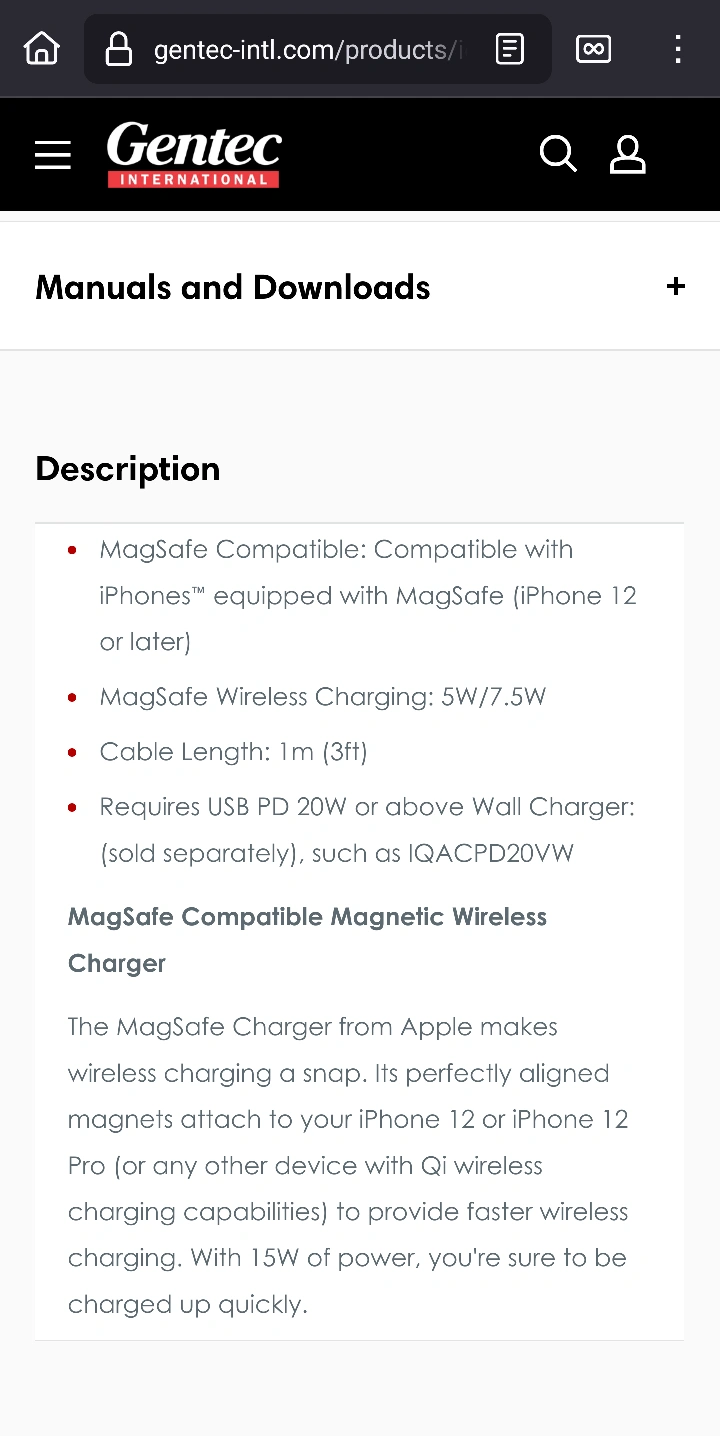The width and height of the screenshot is (720, 1436).
Task: Open the tabs switcher infinity icon
Action: tap(593, 48)
